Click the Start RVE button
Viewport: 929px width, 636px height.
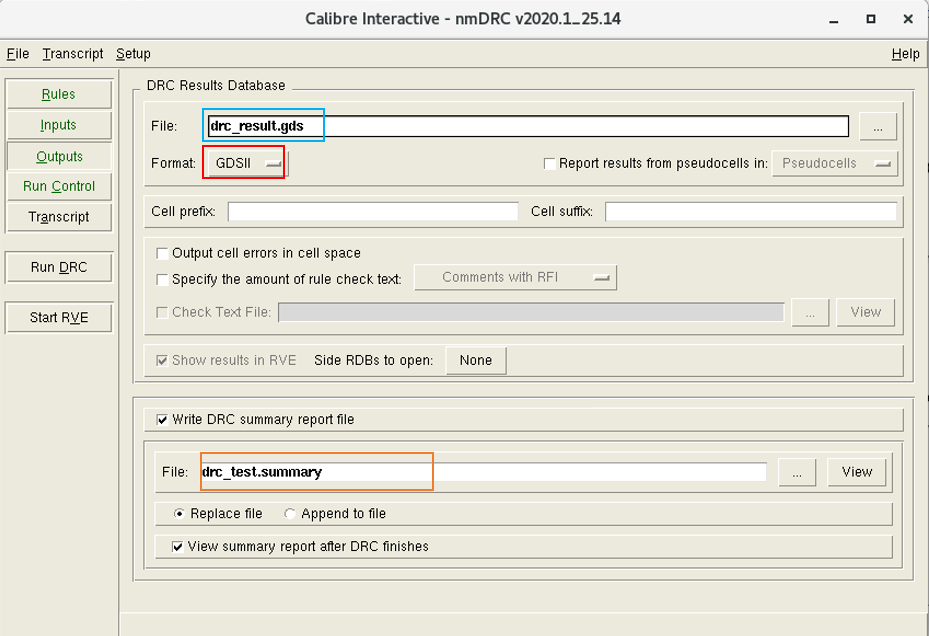(x=59, y=318)
